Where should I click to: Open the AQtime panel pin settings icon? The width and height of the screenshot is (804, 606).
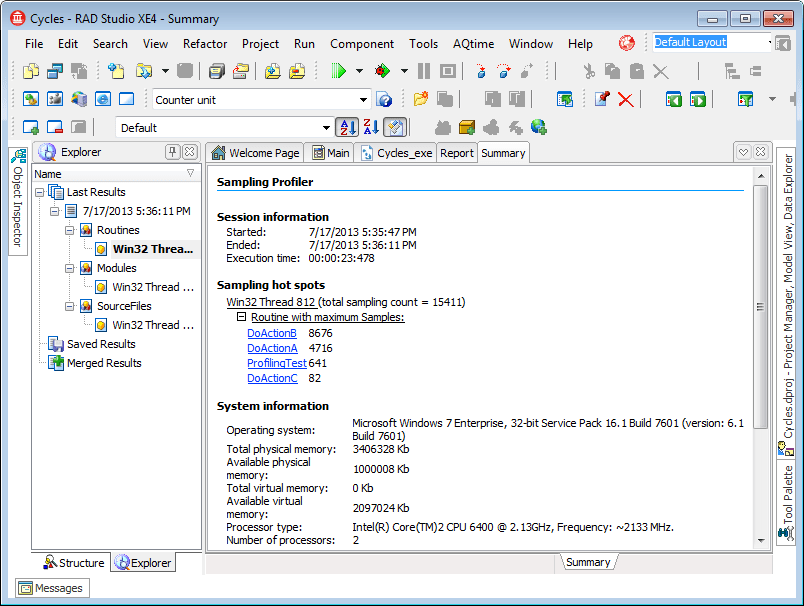click(x=603, y=99)
